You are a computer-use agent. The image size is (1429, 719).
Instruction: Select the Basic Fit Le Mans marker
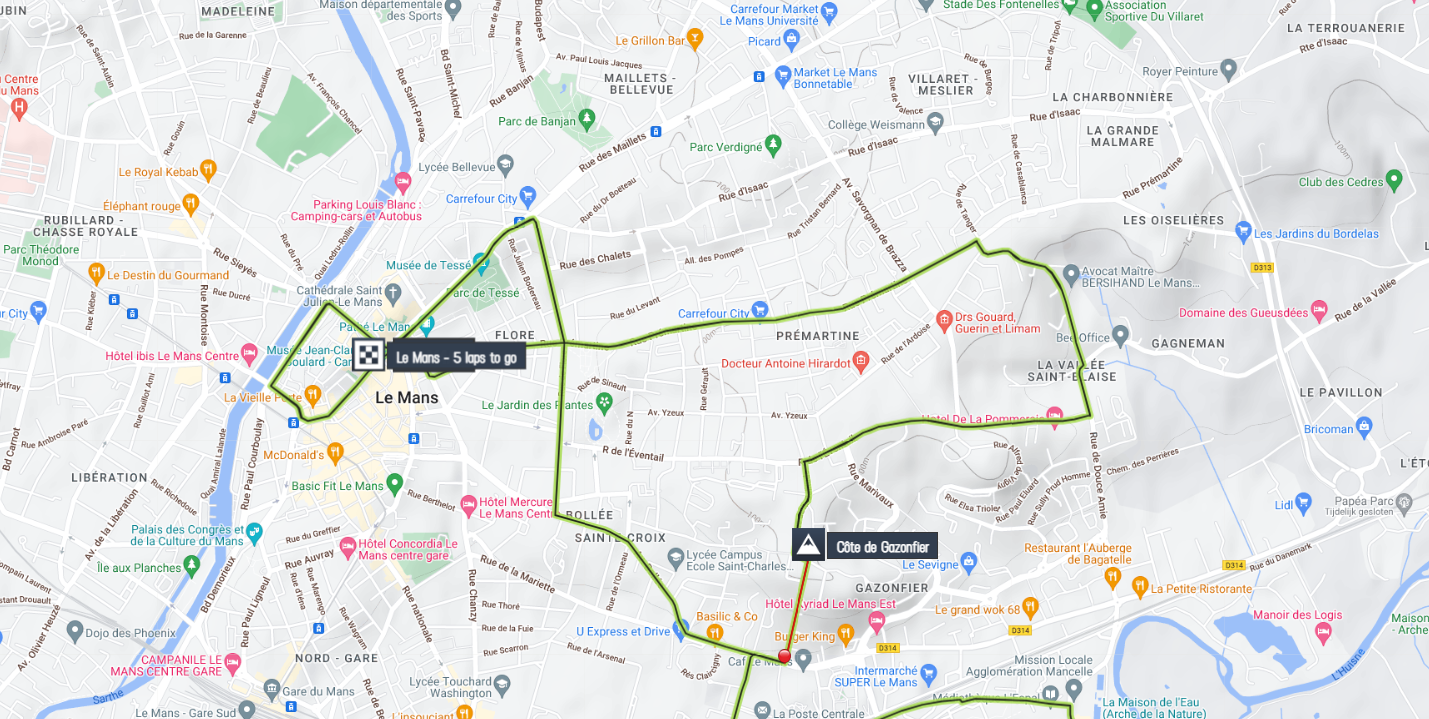(x=395, y=484)
